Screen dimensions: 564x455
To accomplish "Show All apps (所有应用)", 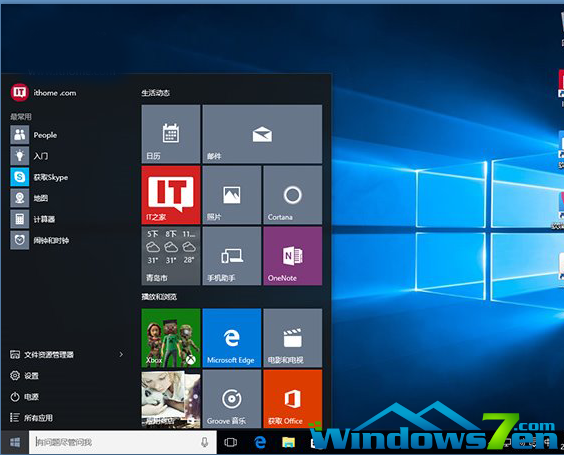I will [x=31, y=418].
